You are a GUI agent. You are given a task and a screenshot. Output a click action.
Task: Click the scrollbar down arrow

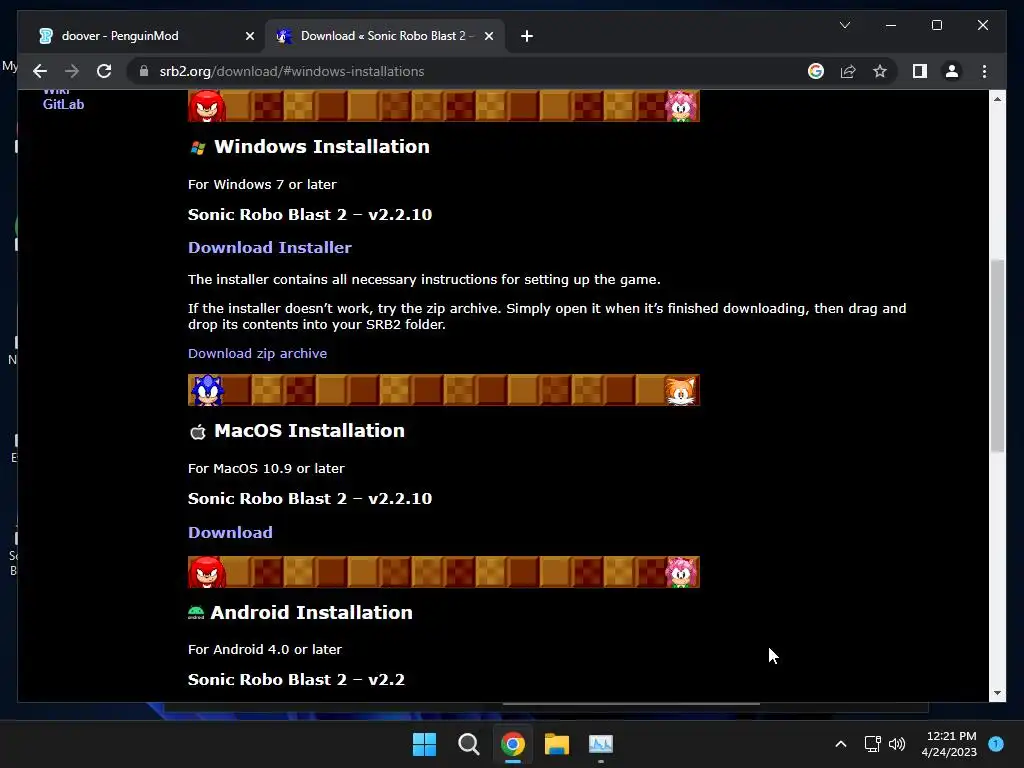click(x=997, y=694)
